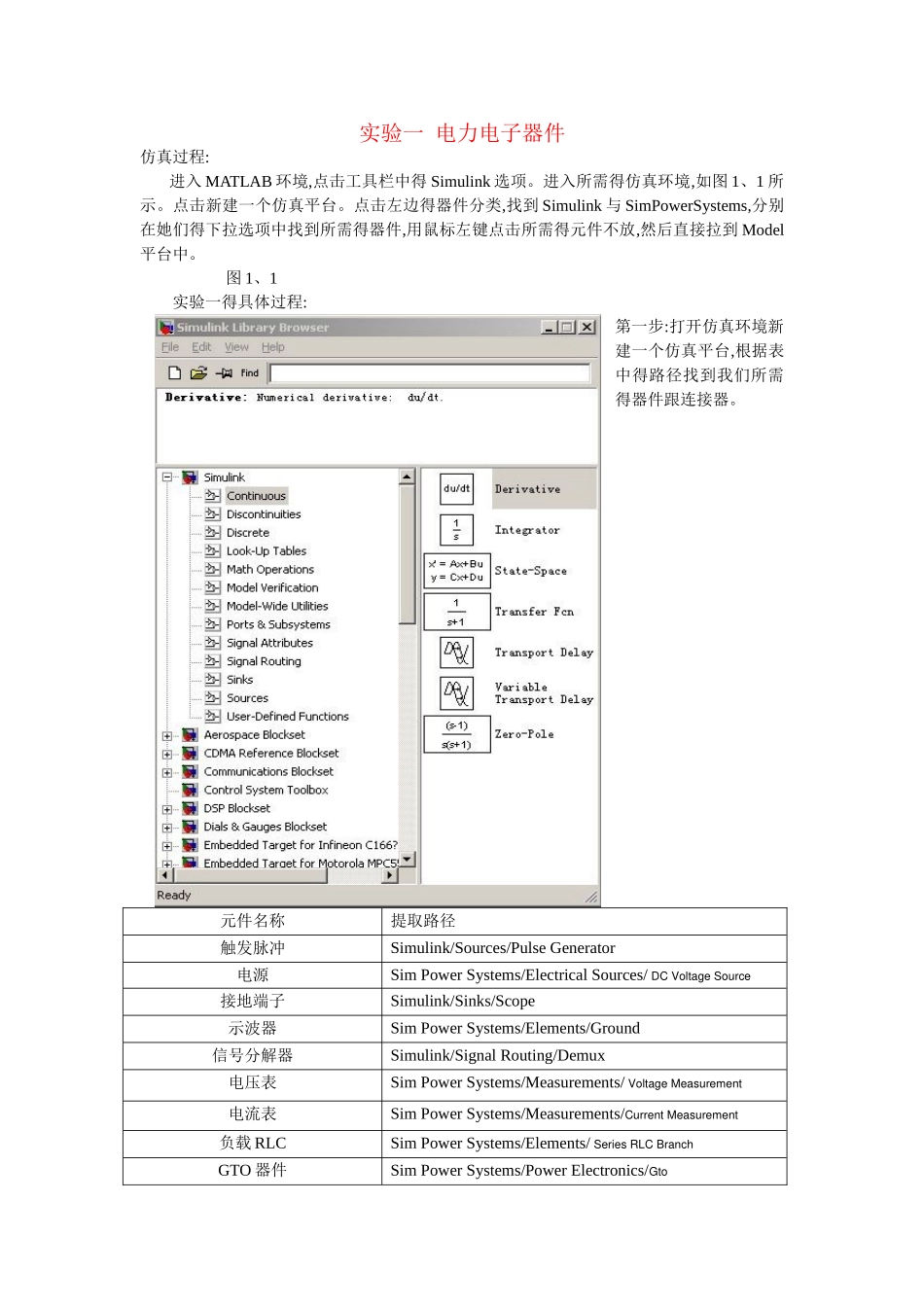Expand the Aerospace Blockset node
Screen dimensions: 924x1307
pyautogui.click(x=167, y=736)
